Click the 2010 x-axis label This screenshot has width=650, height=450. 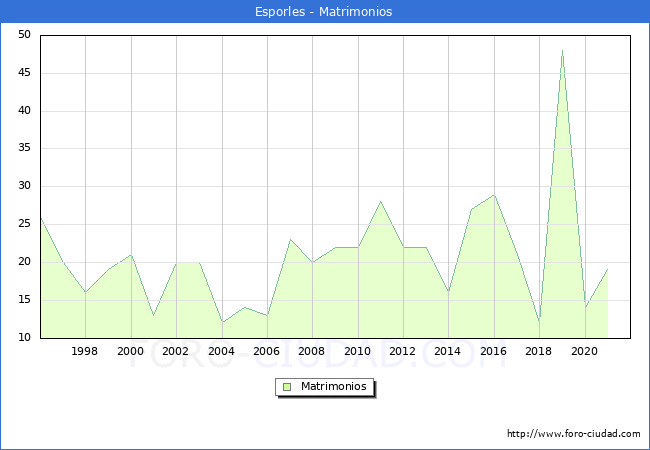pos(357,351)
